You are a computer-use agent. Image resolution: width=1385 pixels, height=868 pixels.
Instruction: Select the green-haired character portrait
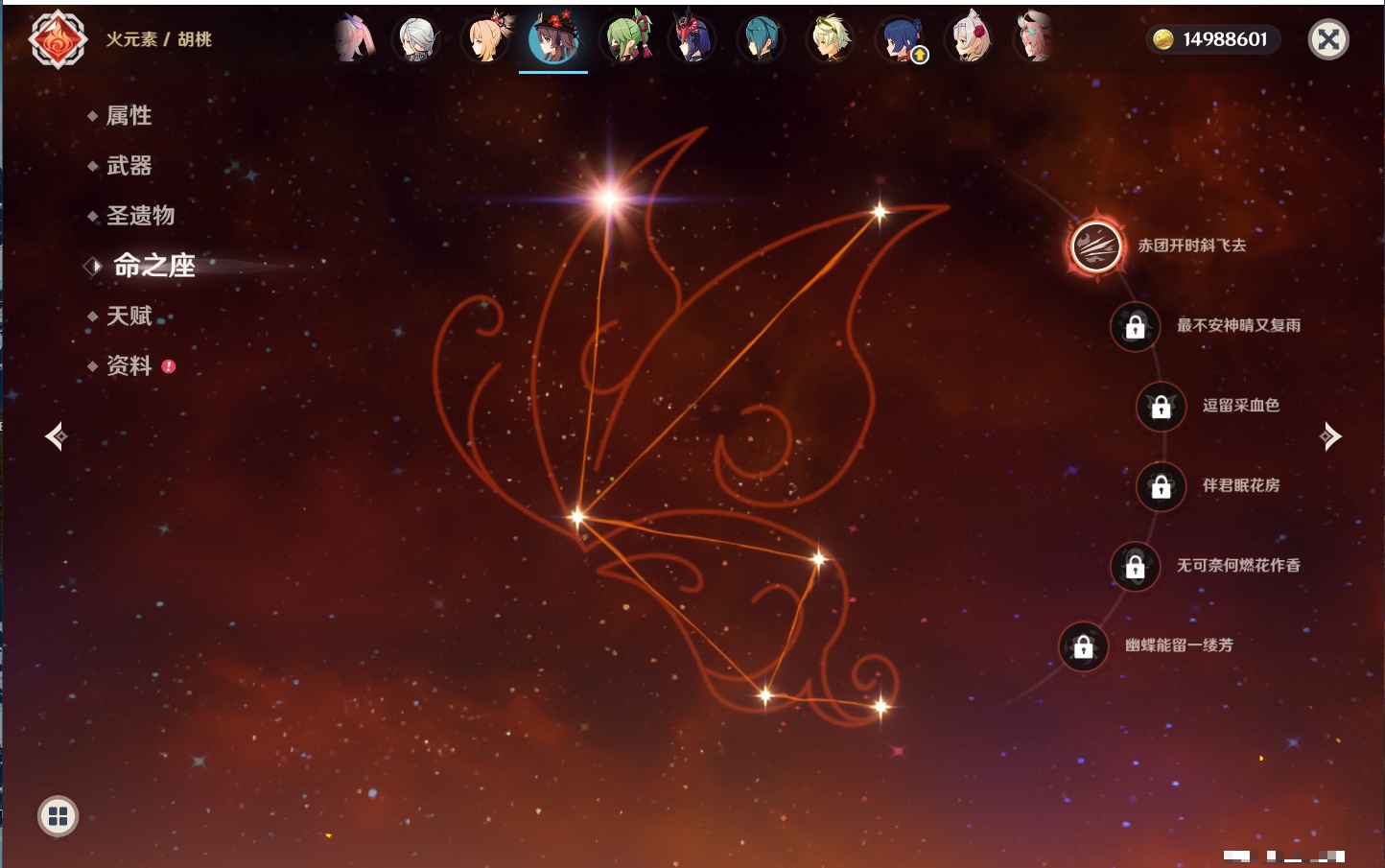[624, 39]
